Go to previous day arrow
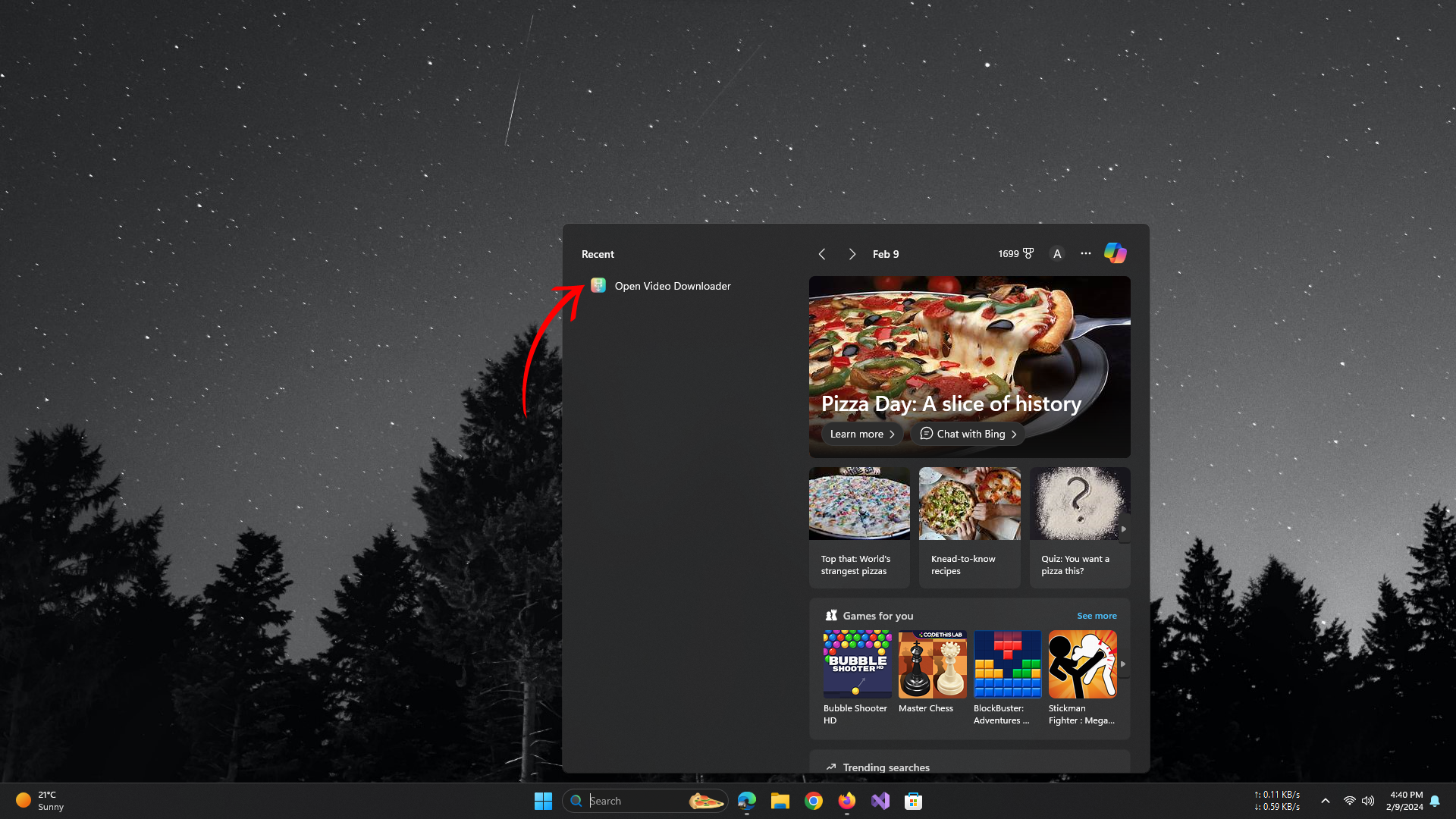 tap(822, 254)
